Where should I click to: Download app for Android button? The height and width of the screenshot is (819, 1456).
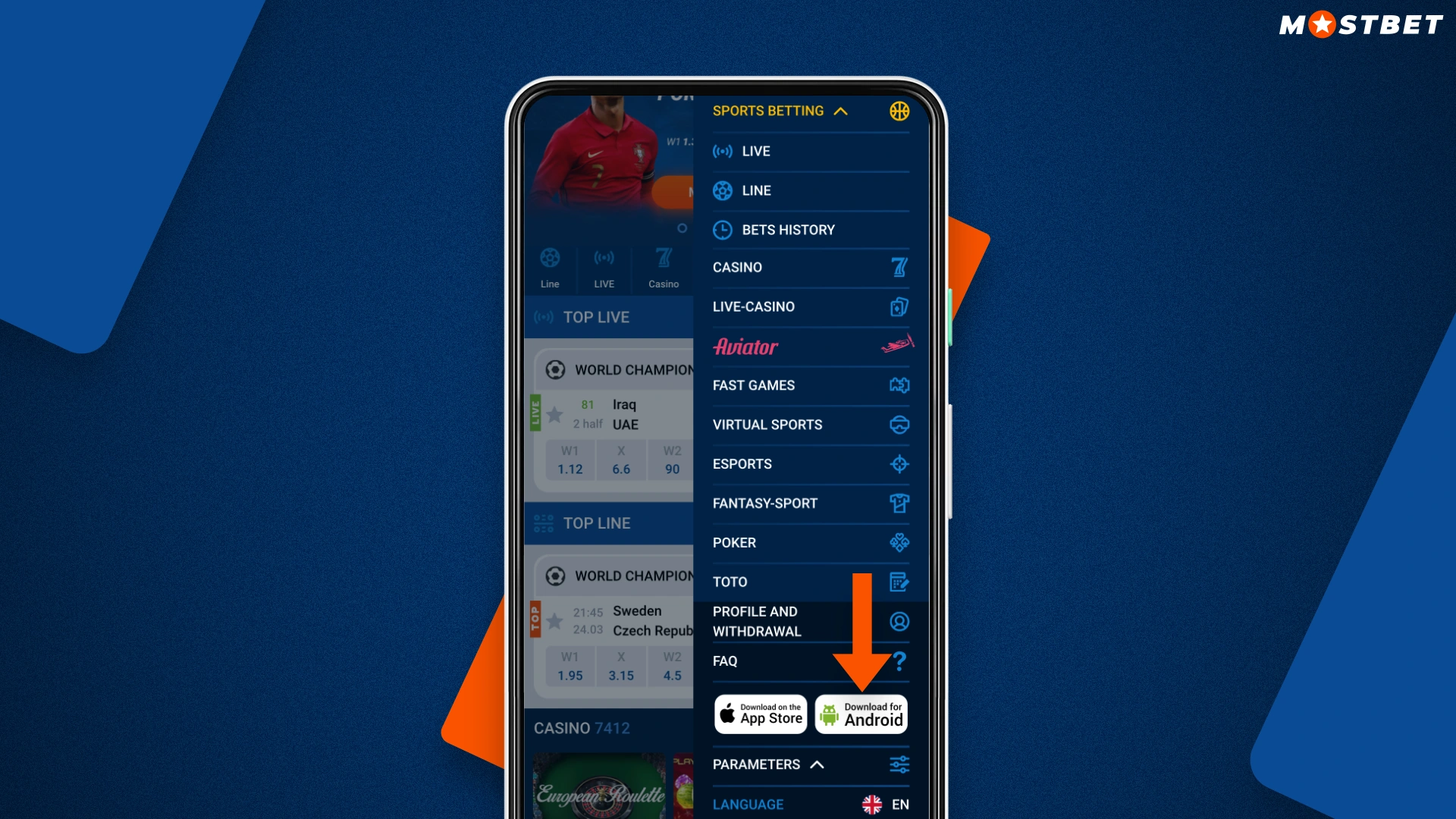[x=861, y=713]
